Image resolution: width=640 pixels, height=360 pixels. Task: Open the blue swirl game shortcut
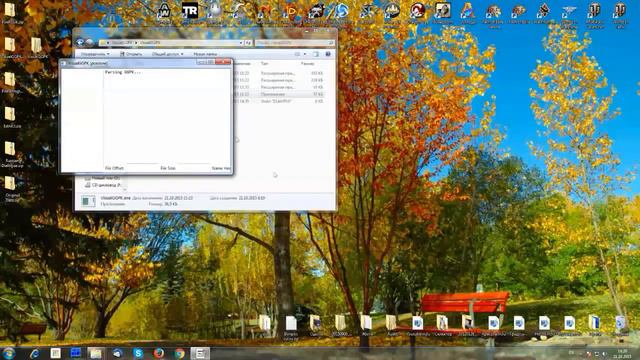point(341,11)
